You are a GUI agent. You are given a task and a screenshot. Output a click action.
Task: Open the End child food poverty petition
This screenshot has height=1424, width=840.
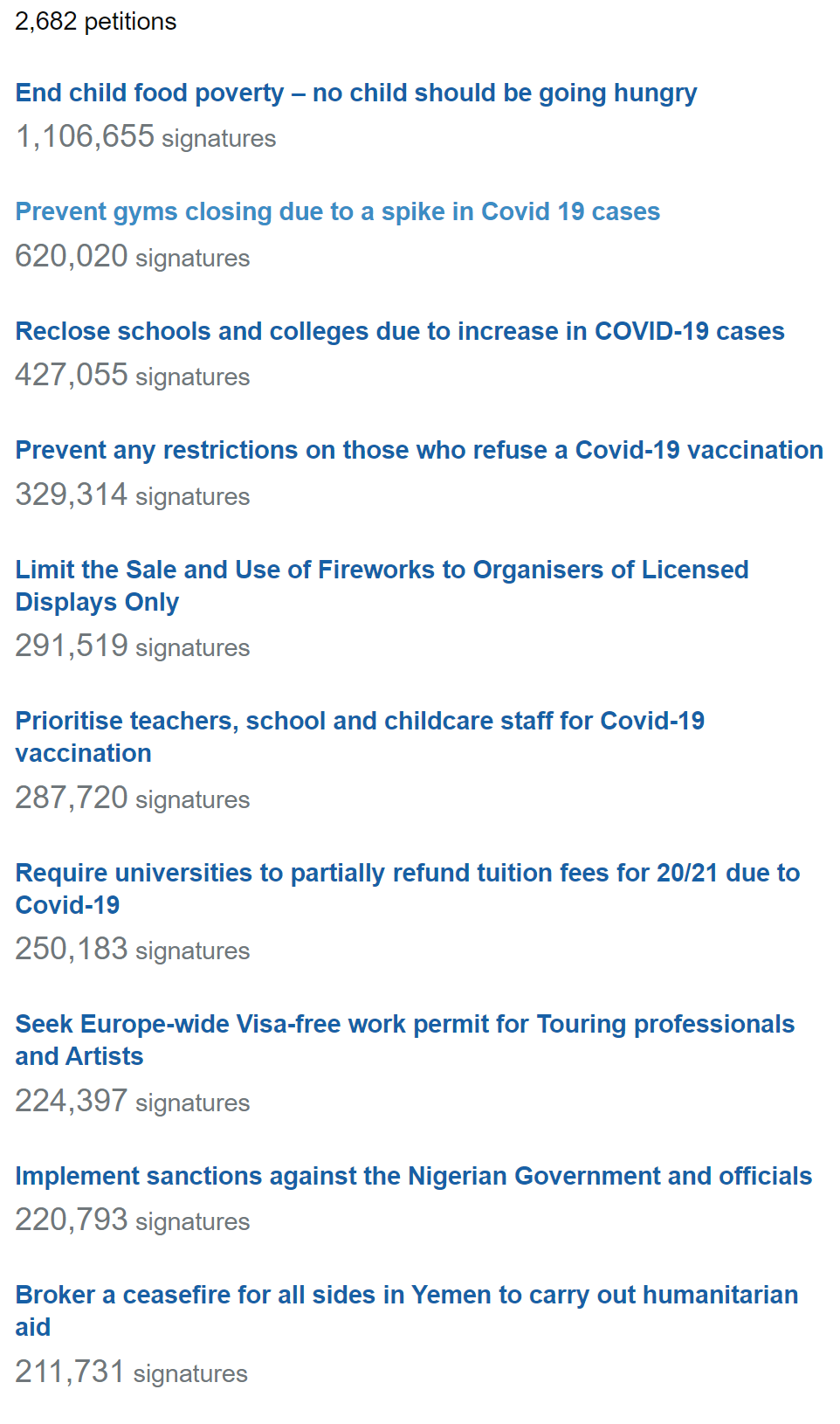click(355, 93)
